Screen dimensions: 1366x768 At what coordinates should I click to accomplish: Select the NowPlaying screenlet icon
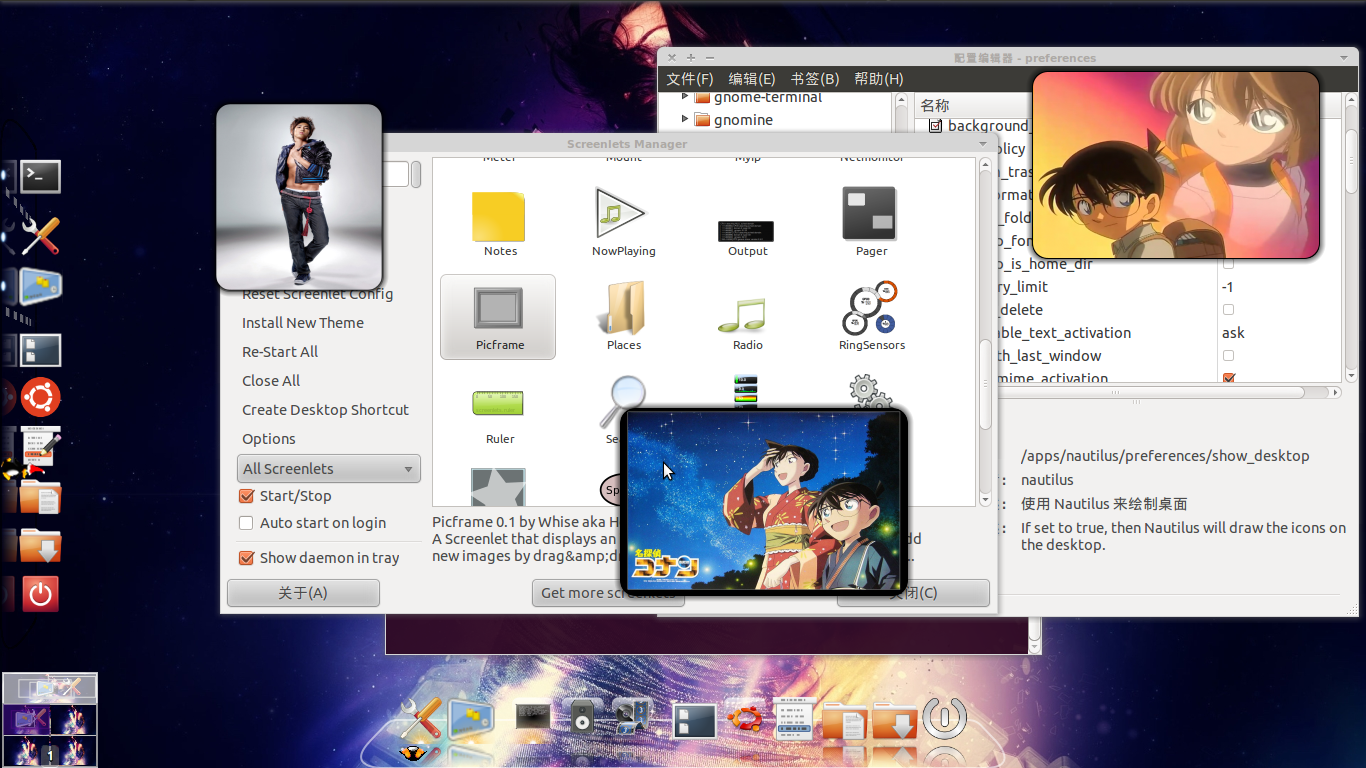(621, 213)
